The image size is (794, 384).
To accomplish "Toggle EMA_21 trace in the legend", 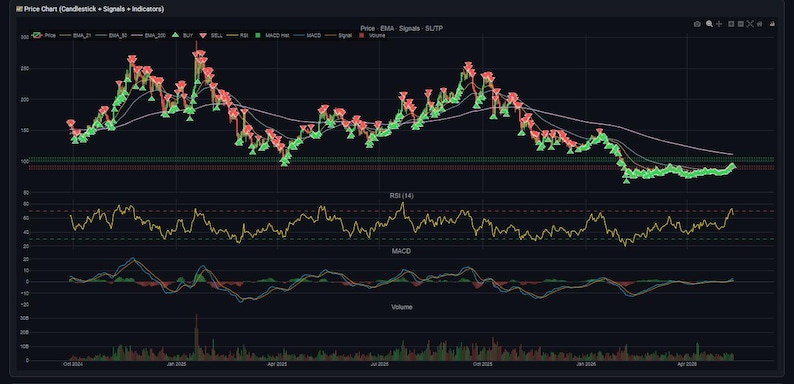I will (75, 35).
